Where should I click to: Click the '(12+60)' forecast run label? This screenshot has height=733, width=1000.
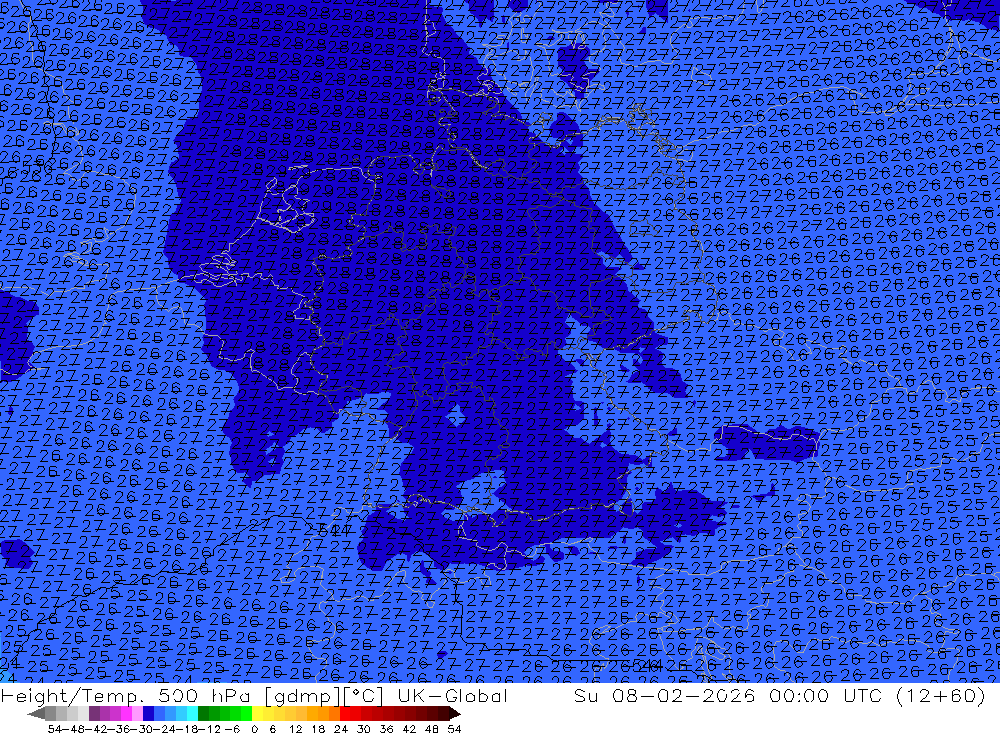pyautogui.click(x=940, y=695)
